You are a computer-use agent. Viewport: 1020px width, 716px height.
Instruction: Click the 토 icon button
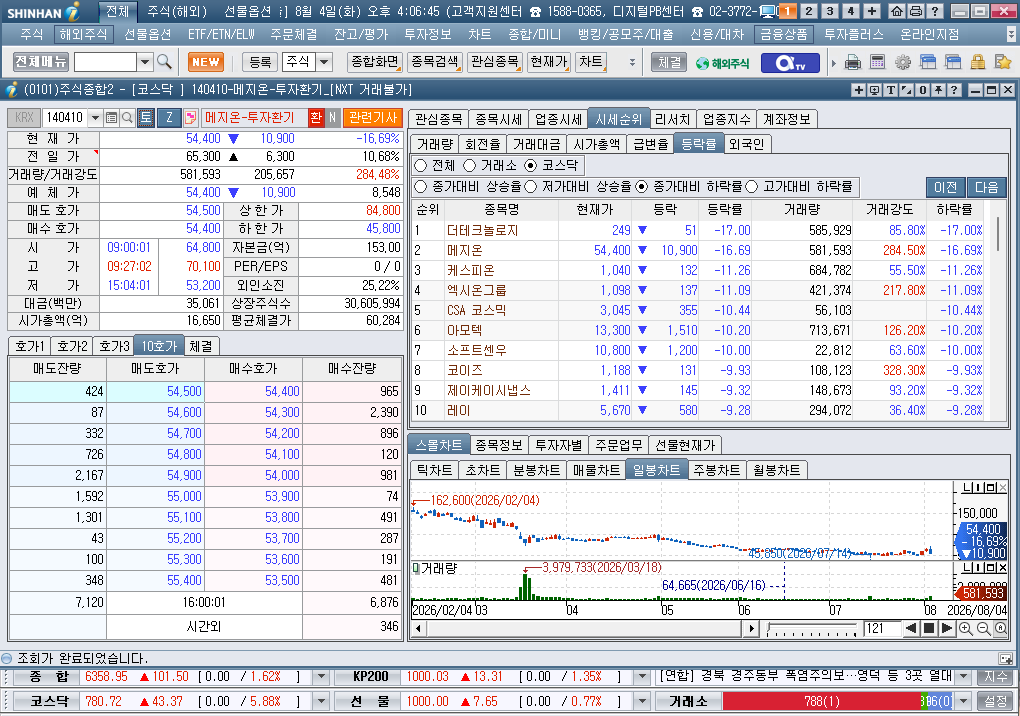tap(146, 118)
